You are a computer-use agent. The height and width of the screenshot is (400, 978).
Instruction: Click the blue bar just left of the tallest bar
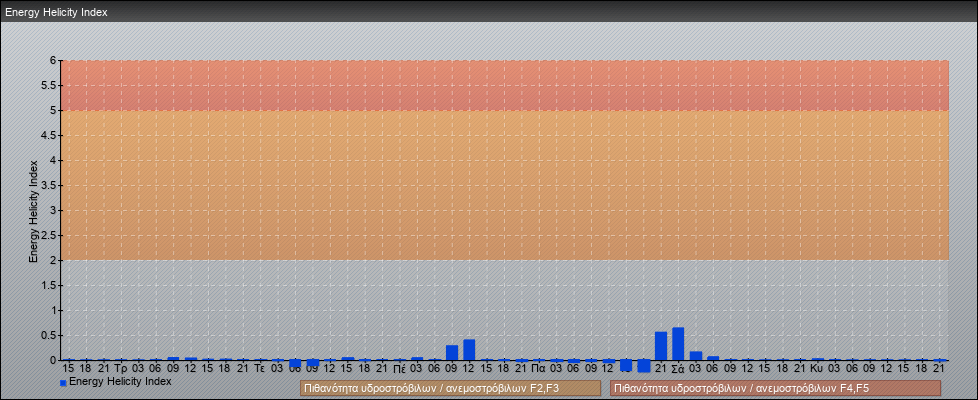coord(661,346)
